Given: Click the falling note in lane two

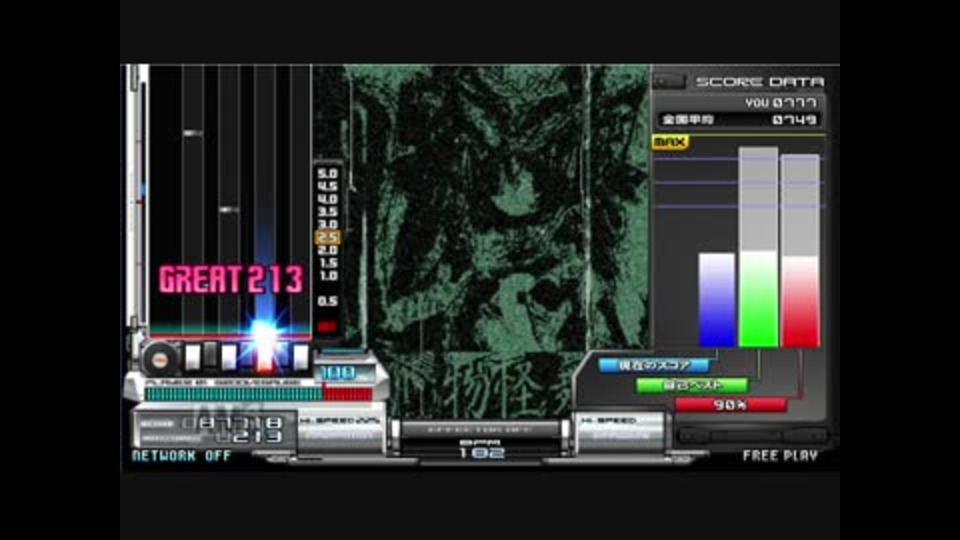Looking at the screenshot, I should point(193,133).
